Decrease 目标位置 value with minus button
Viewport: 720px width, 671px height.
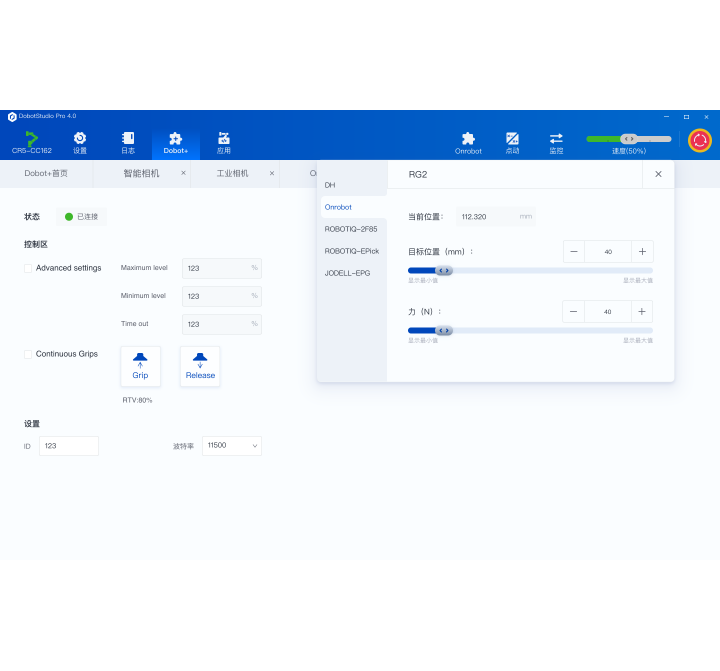[574, 252]
